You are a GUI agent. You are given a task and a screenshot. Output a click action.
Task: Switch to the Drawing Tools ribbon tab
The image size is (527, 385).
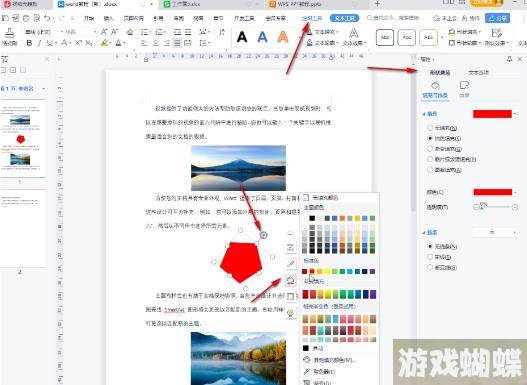tap(312, 18)
